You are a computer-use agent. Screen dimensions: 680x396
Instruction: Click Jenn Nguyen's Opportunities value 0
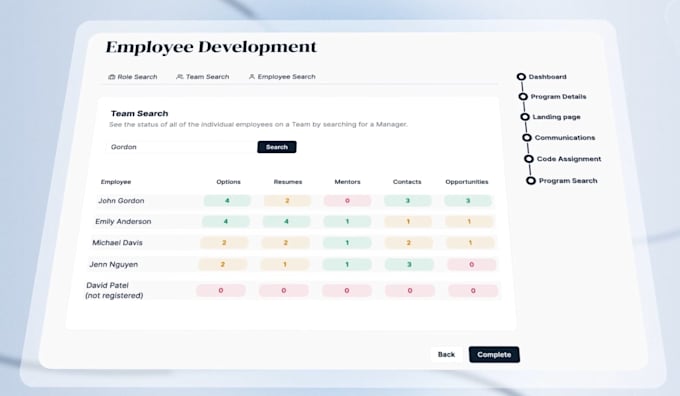coord(471,264)
